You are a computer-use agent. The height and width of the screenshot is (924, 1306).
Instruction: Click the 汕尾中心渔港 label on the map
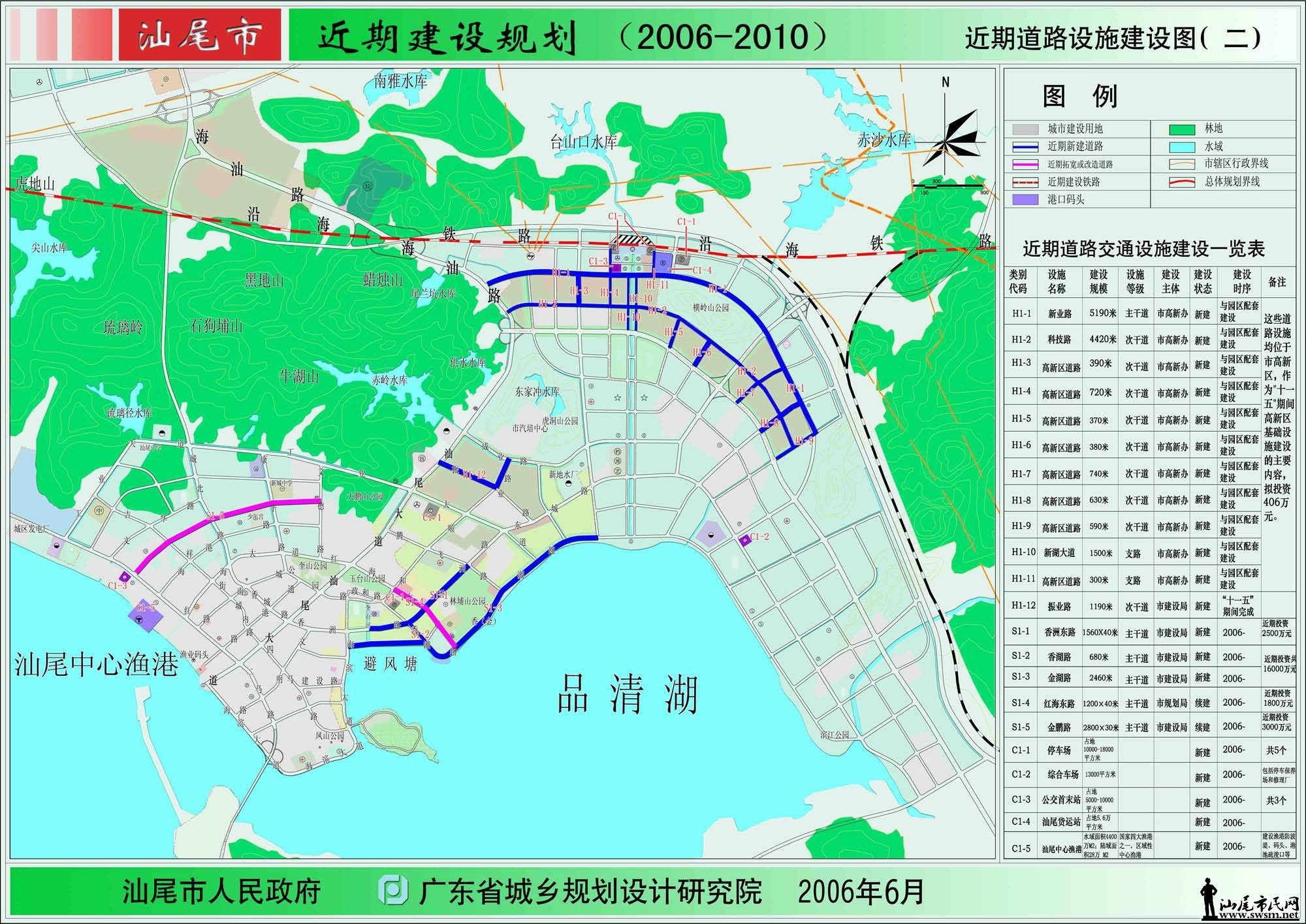pyautogui.click(x=96, y=664)
